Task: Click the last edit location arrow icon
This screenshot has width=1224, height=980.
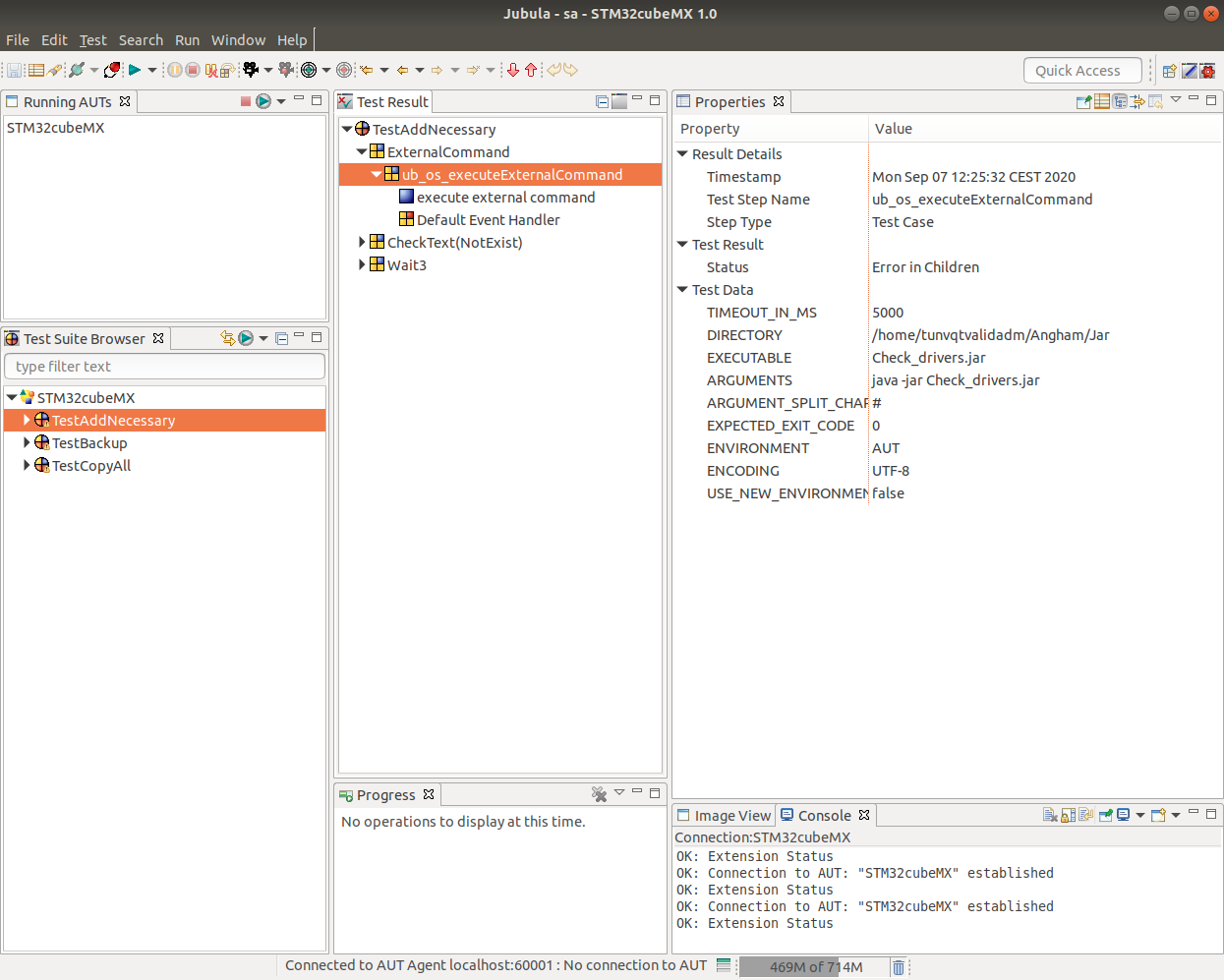Action: (x=367, y=70)
